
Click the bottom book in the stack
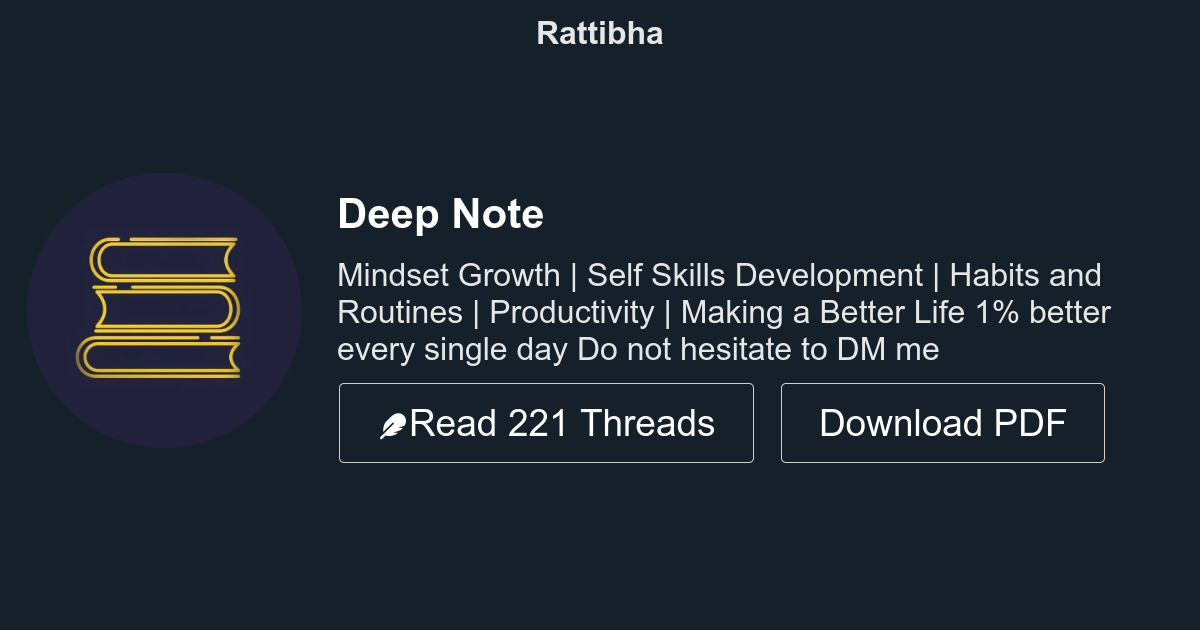[160, 357]
